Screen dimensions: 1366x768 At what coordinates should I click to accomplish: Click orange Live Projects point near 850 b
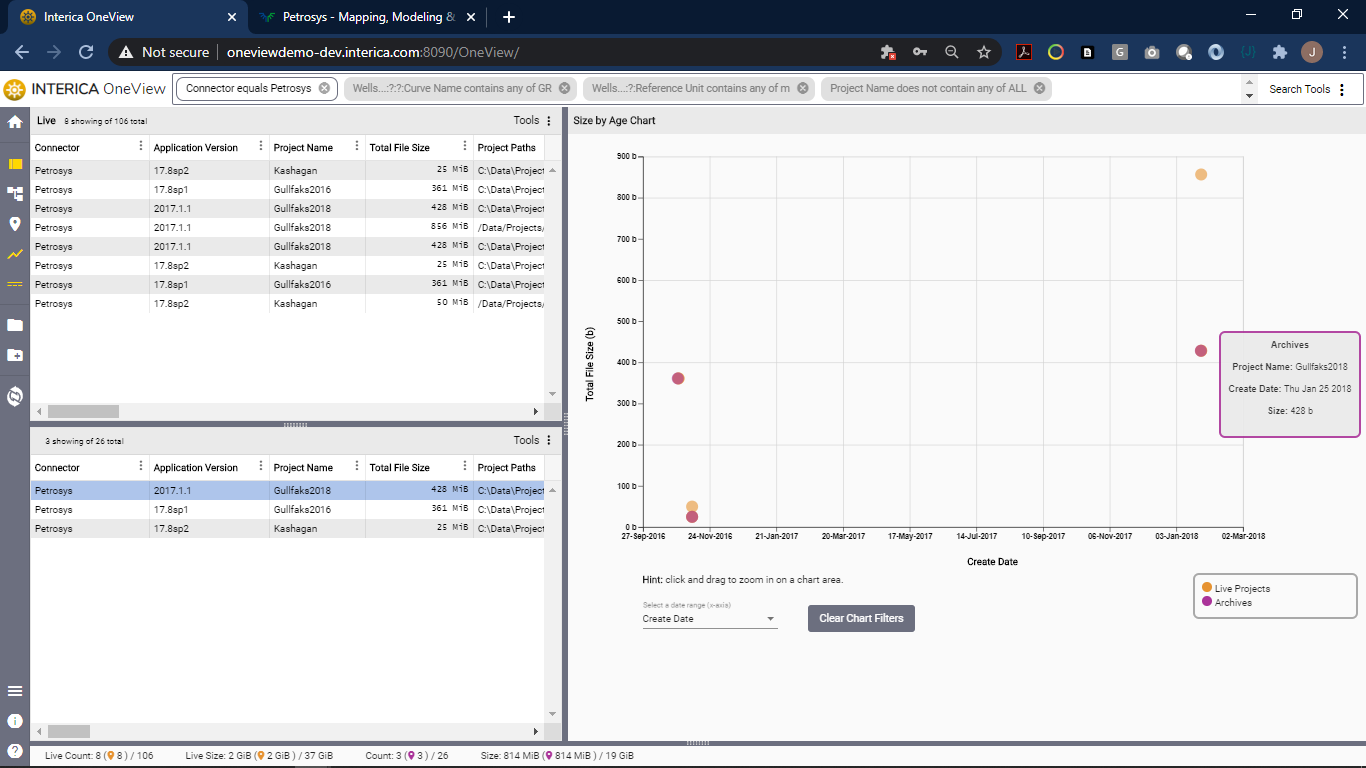coord(1201,174)
